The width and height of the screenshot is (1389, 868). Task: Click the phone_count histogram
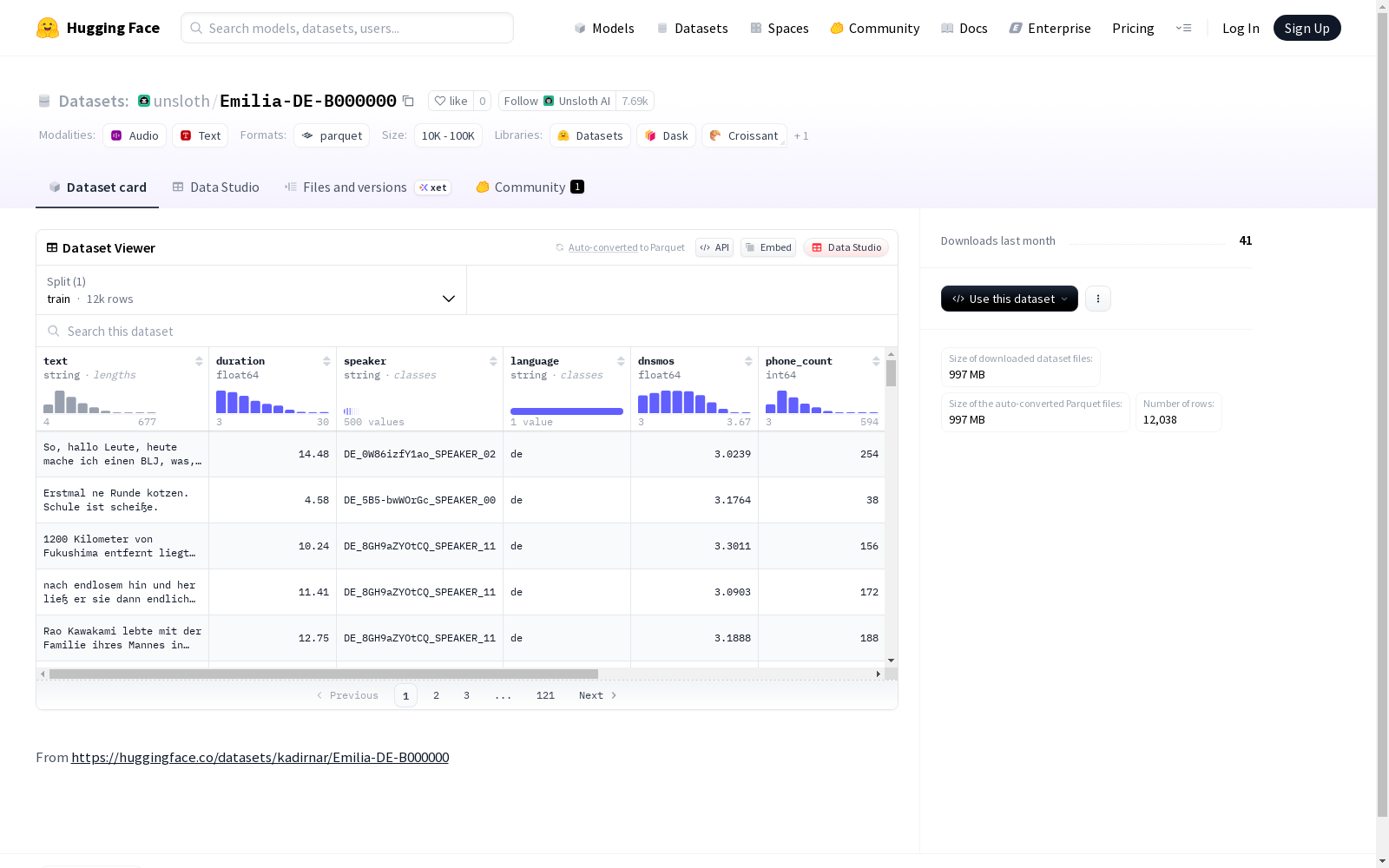point(822,401)
